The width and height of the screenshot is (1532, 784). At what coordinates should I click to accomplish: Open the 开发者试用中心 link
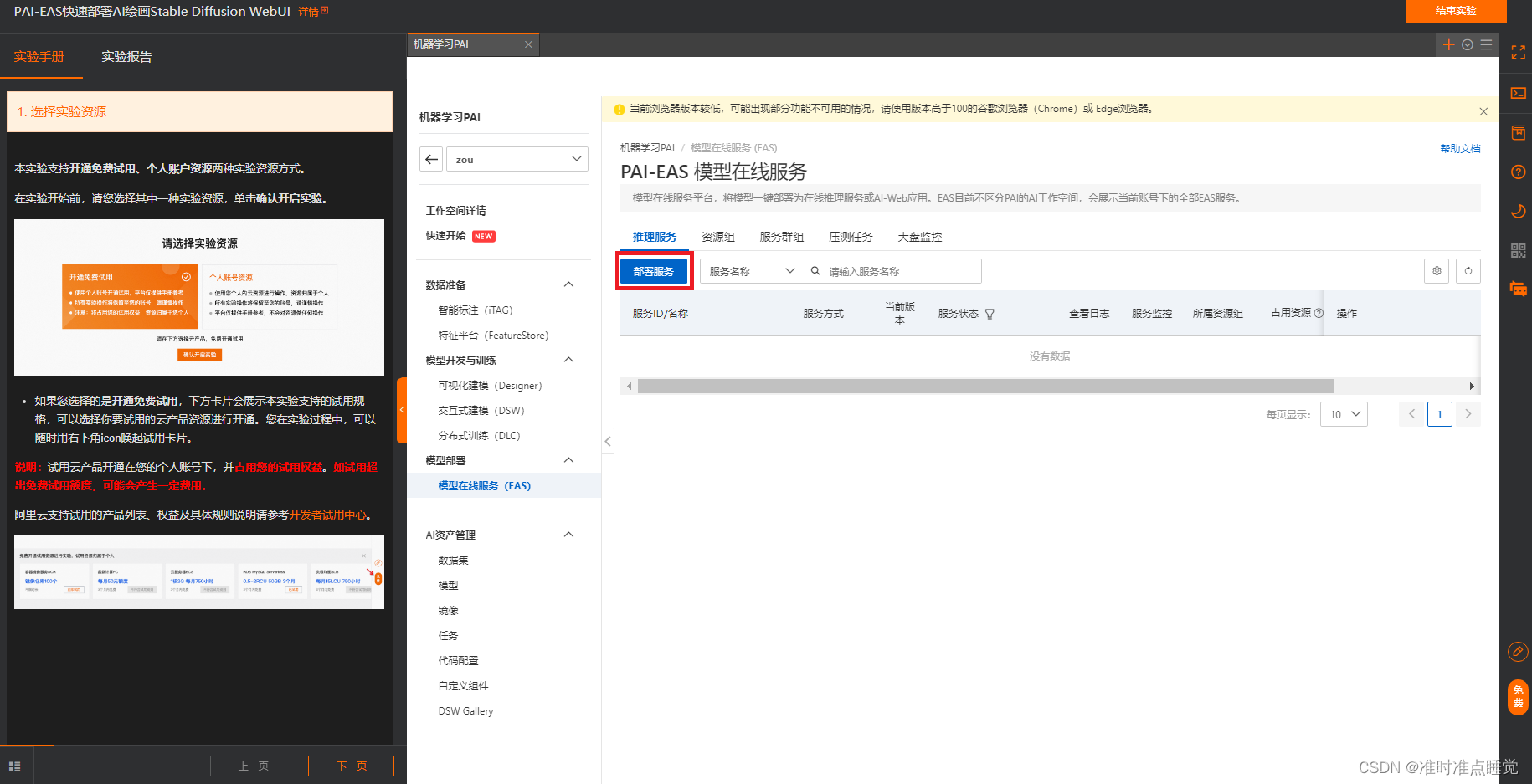(x=328, y=515)
